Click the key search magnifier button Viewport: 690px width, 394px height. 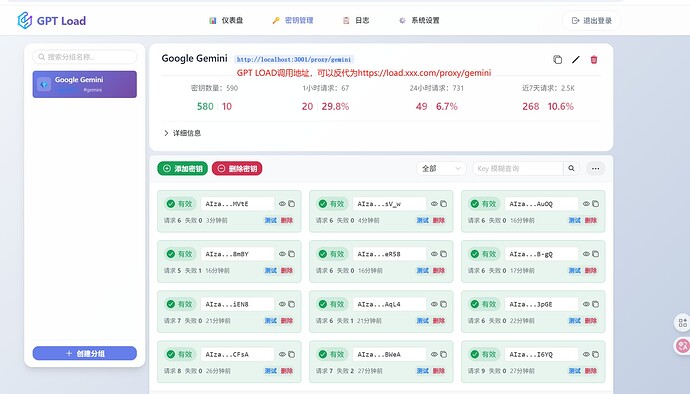click(x=571, y=168)
